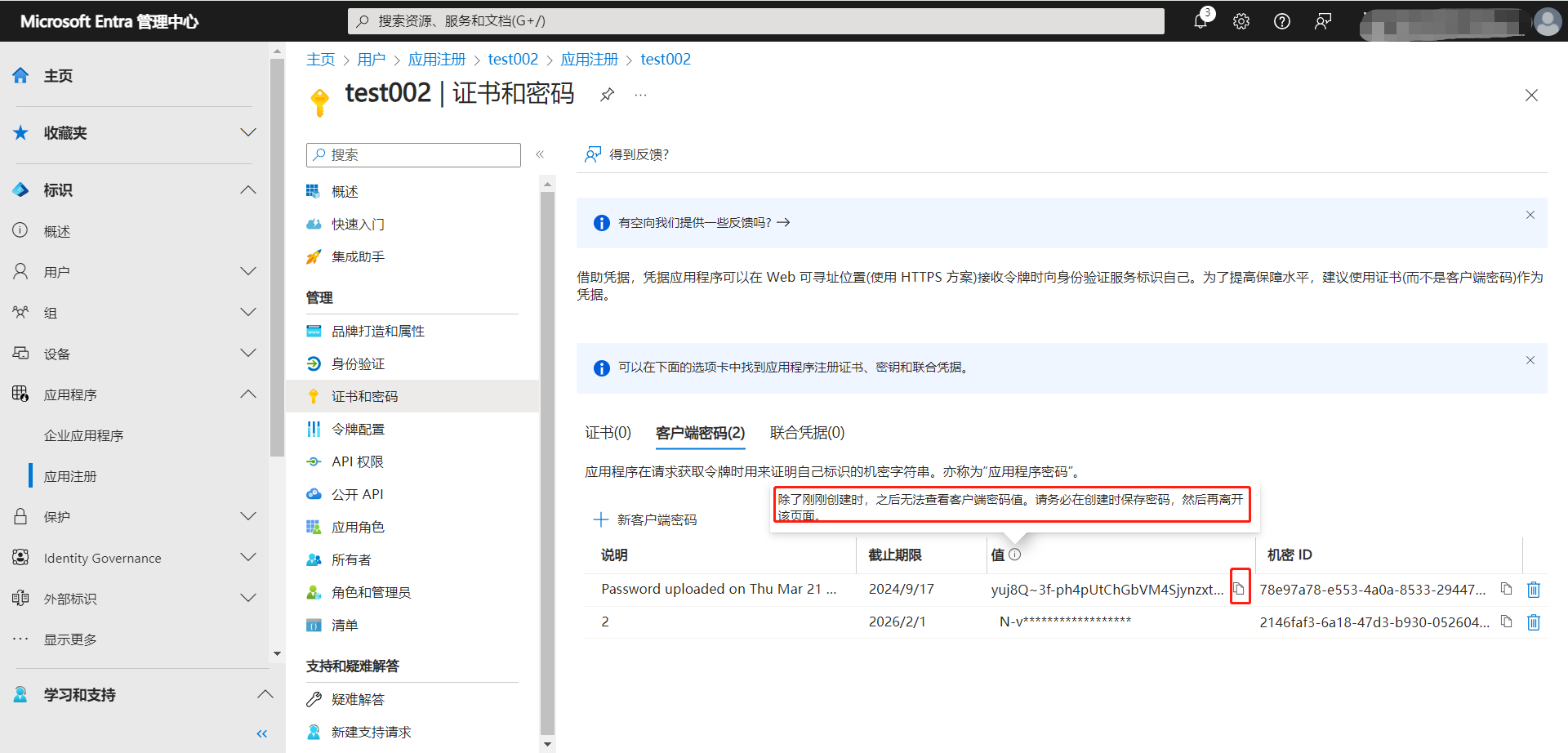Copy the secret value yuj8Q with the copy icon
Viewport: 1568px width, 753px height.
point(1240,589)
